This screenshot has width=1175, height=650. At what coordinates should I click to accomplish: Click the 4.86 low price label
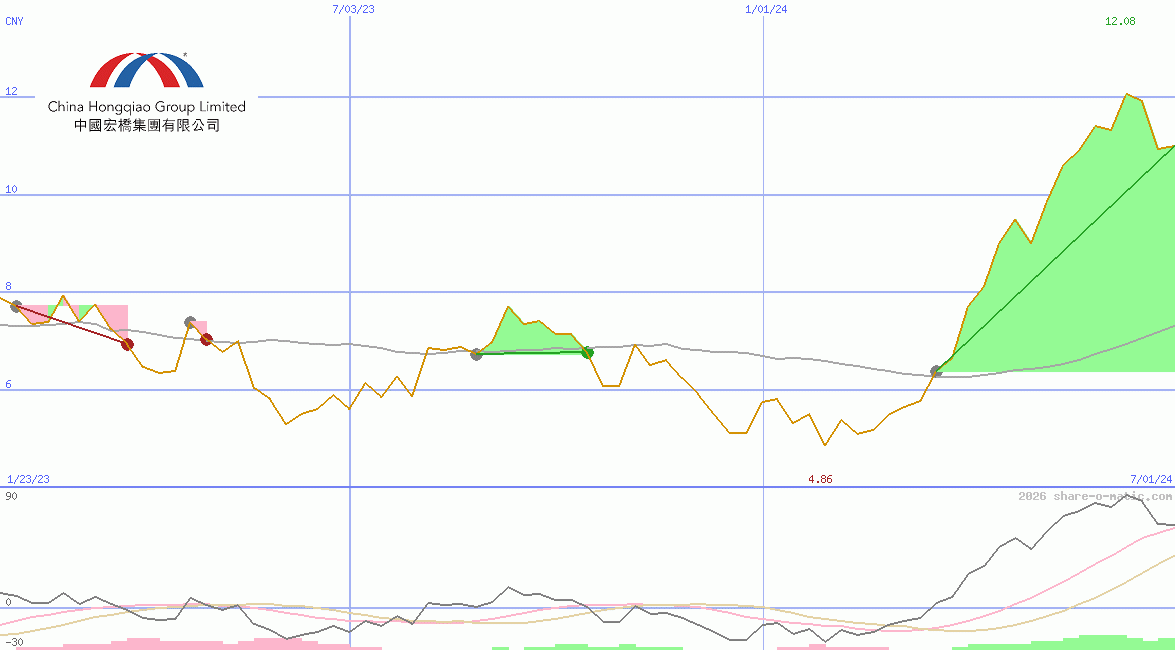tap(820, 479)
